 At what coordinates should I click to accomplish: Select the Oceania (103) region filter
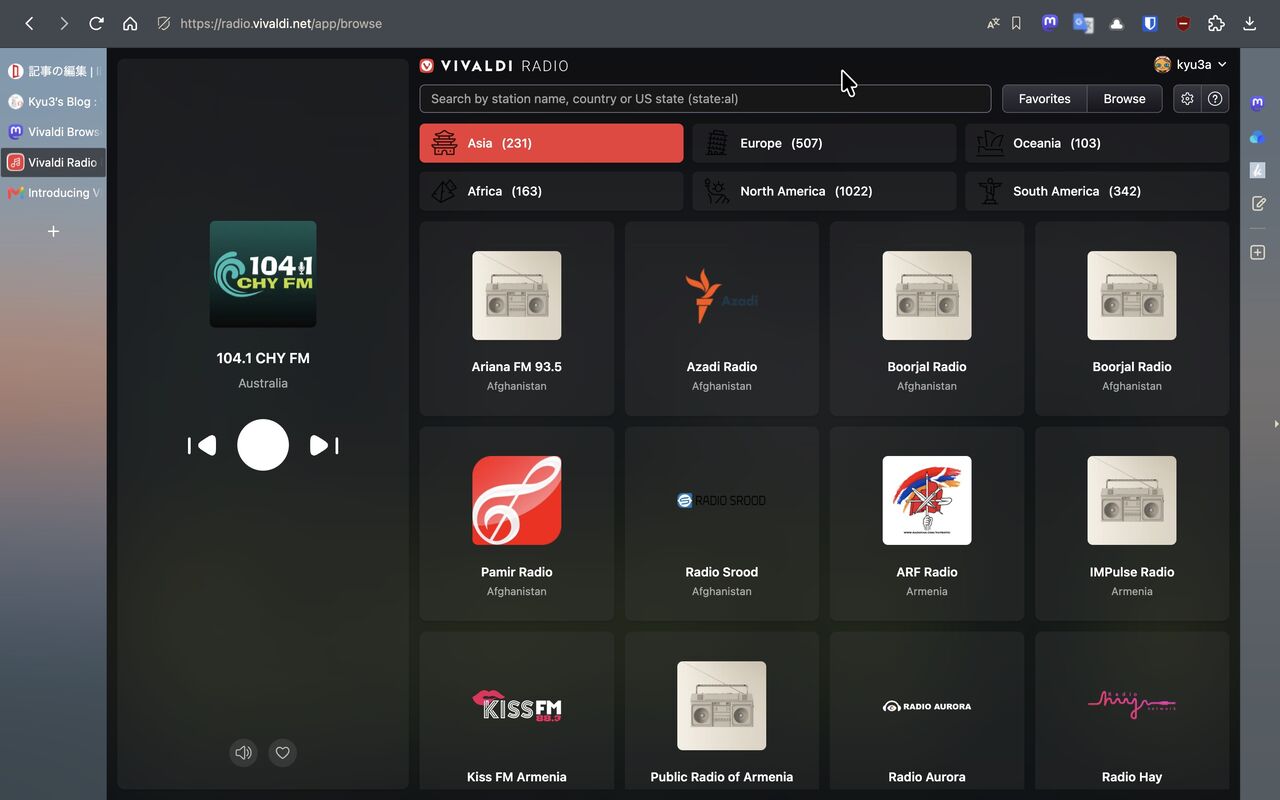[1097, 143]
